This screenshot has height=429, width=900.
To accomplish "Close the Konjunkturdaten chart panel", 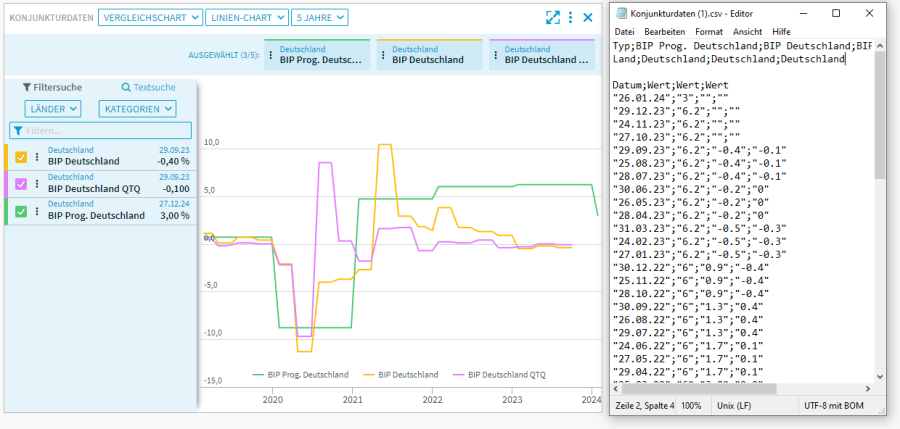I will tap(588, 17).
